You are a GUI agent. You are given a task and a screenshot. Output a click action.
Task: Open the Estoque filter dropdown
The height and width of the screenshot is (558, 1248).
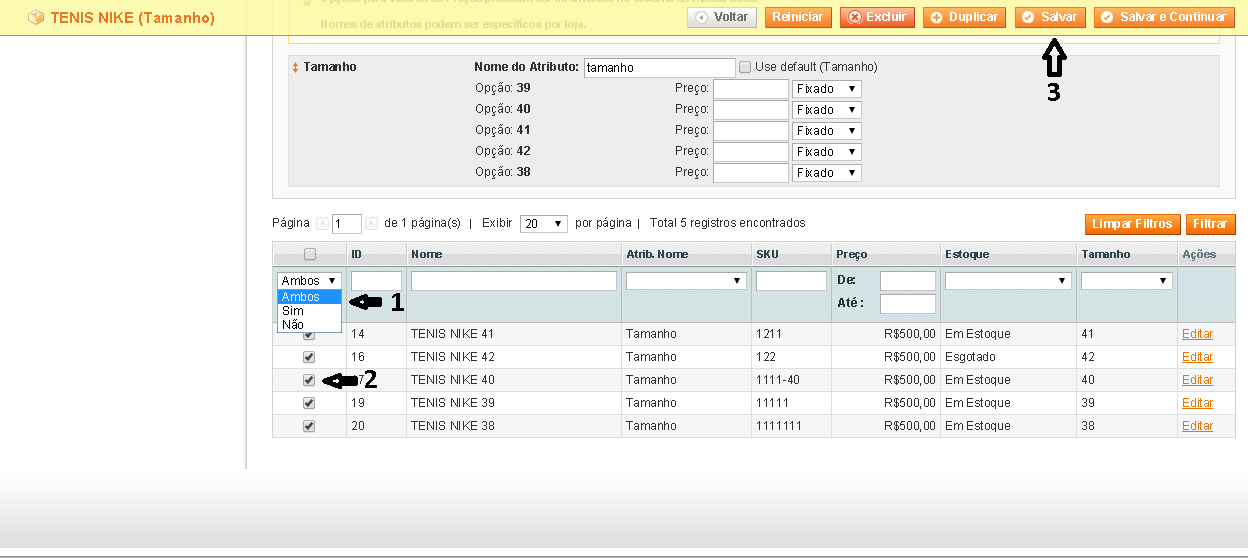[1008, 282]
